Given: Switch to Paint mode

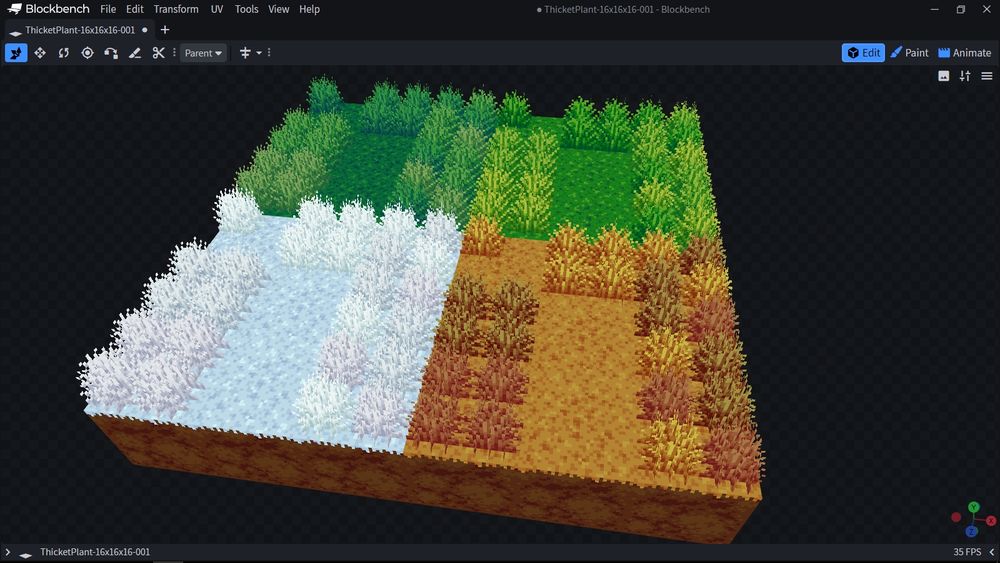Looking at the screenshot, I should pos(909,53).
